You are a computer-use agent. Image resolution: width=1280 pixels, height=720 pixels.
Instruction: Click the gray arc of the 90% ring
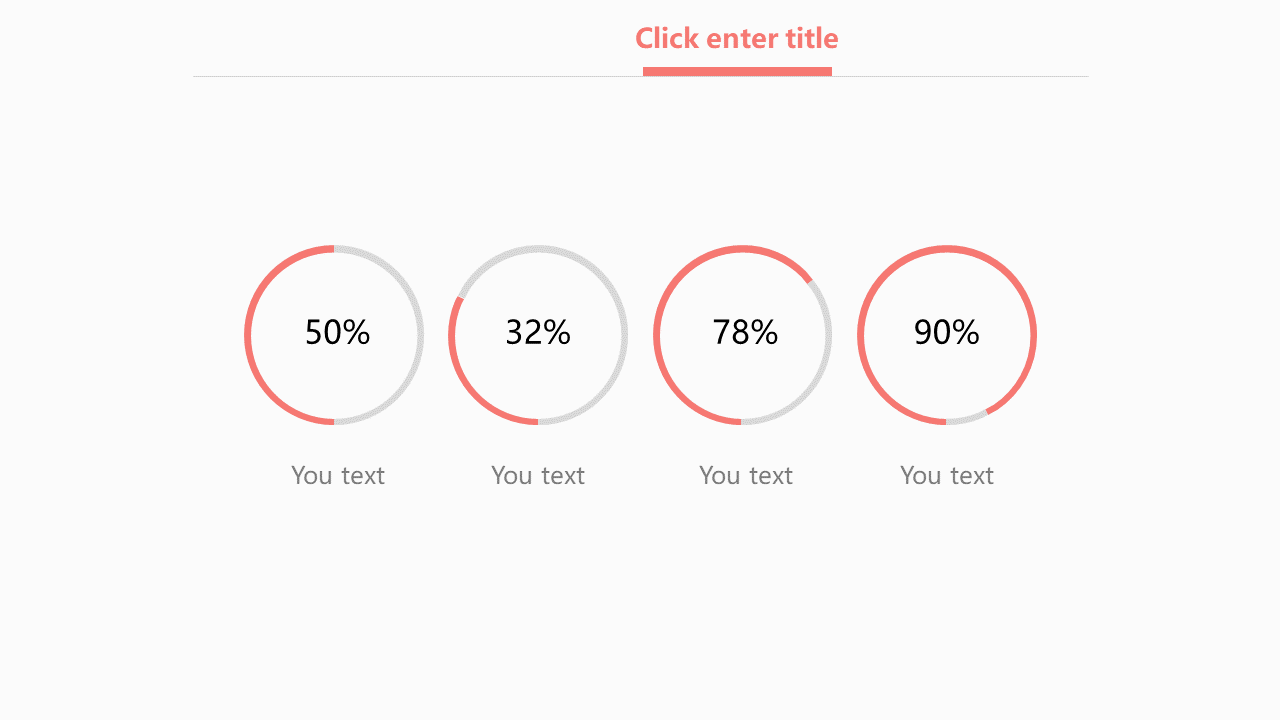tap(967, 419)
